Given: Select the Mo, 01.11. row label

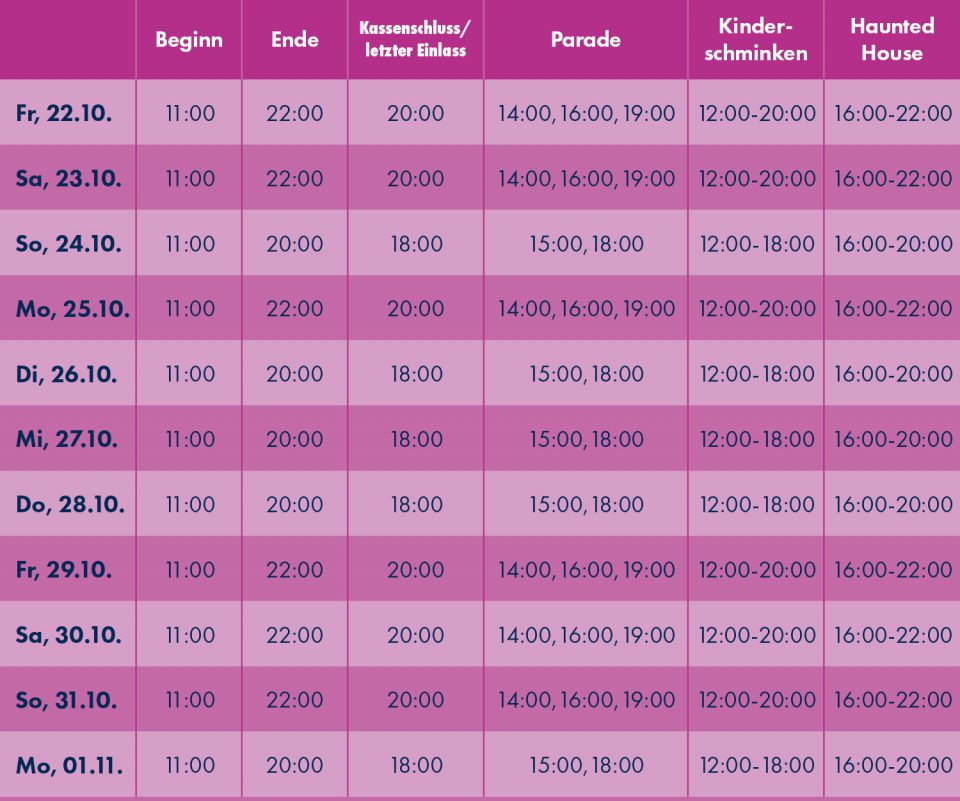Looking at the screenshot, I should [x=70, y=766].
